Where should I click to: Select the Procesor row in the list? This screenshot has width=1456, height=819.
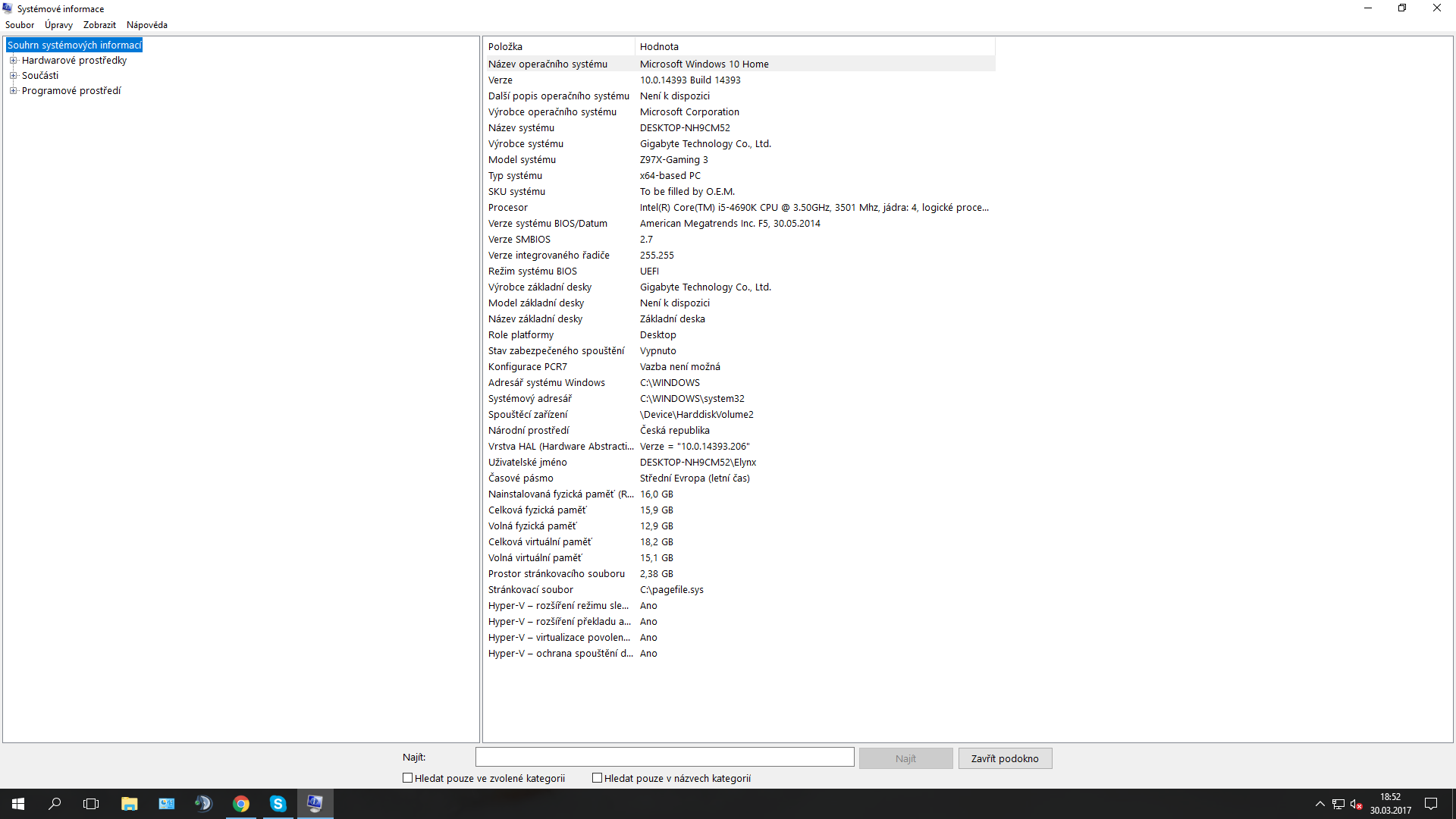tap(508, 208)
